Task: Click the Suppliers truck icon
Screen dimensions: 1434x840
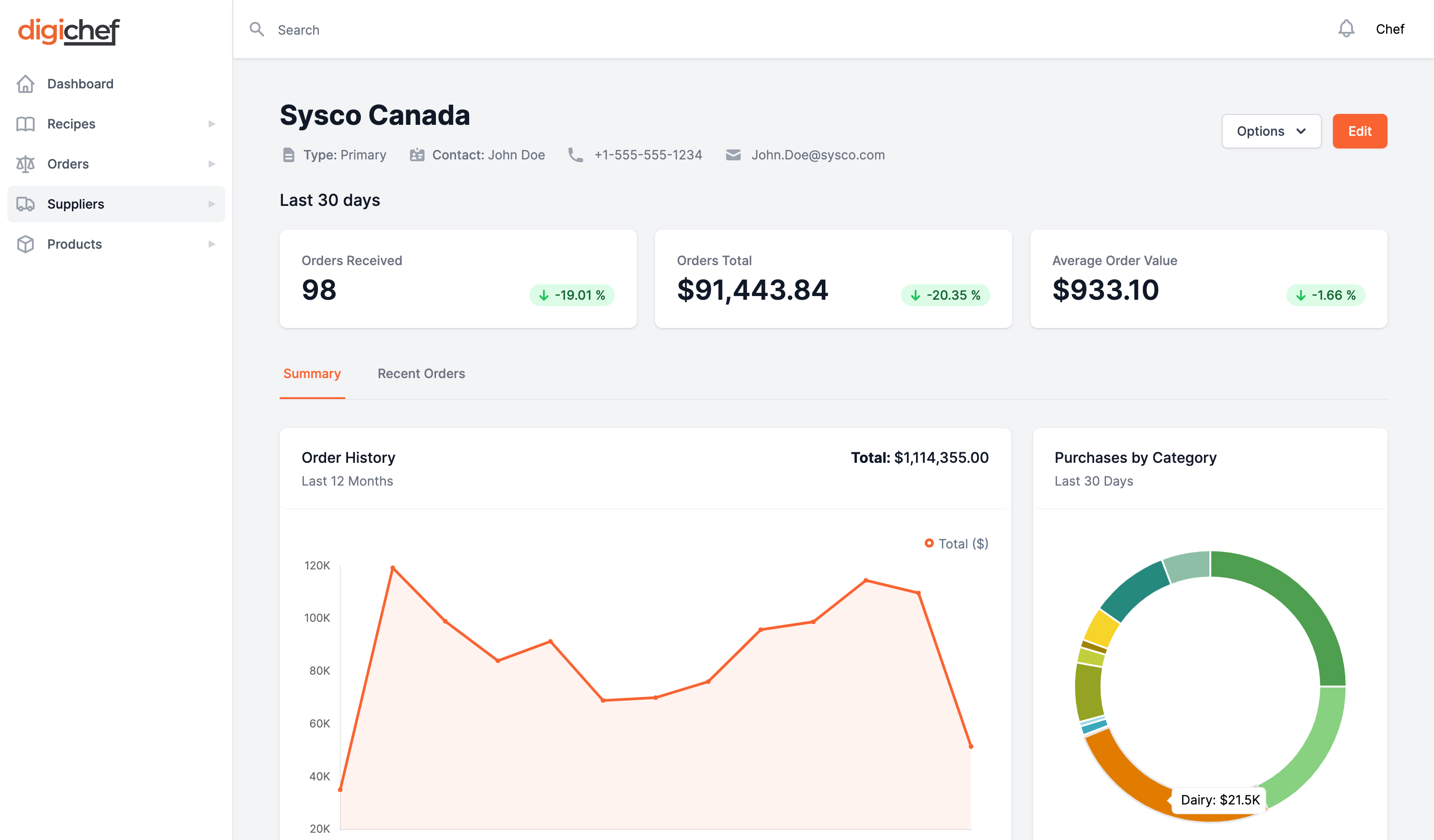Action: (26, 204)
